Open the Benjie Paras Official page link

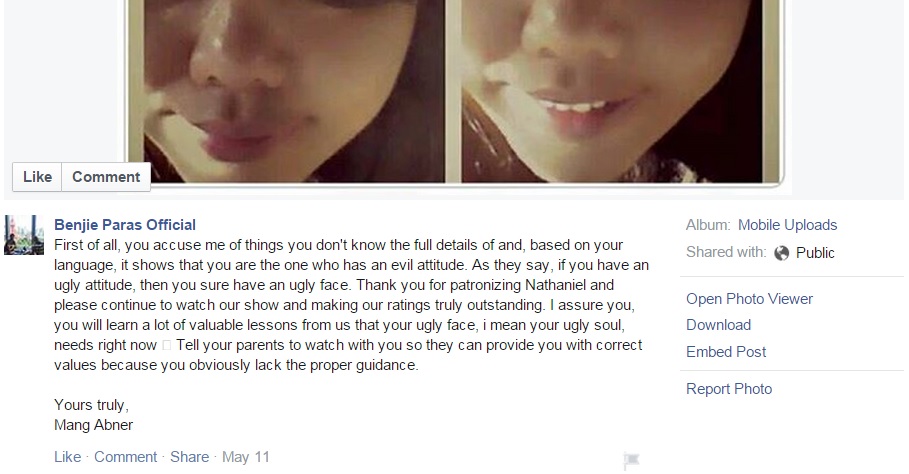point(125,225)
